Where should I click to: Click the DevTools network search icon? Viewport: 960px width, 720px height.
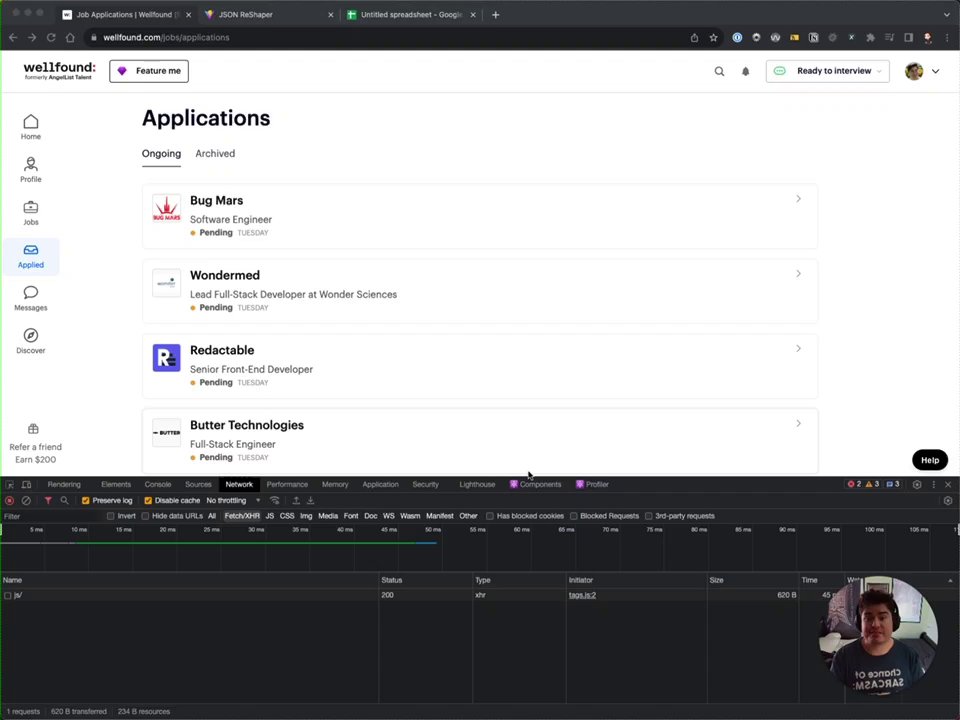click(64, 500)
